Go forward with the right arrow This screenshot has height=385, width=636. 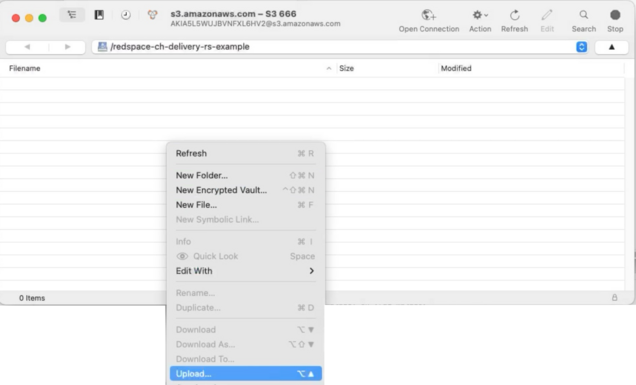point(67,47)
